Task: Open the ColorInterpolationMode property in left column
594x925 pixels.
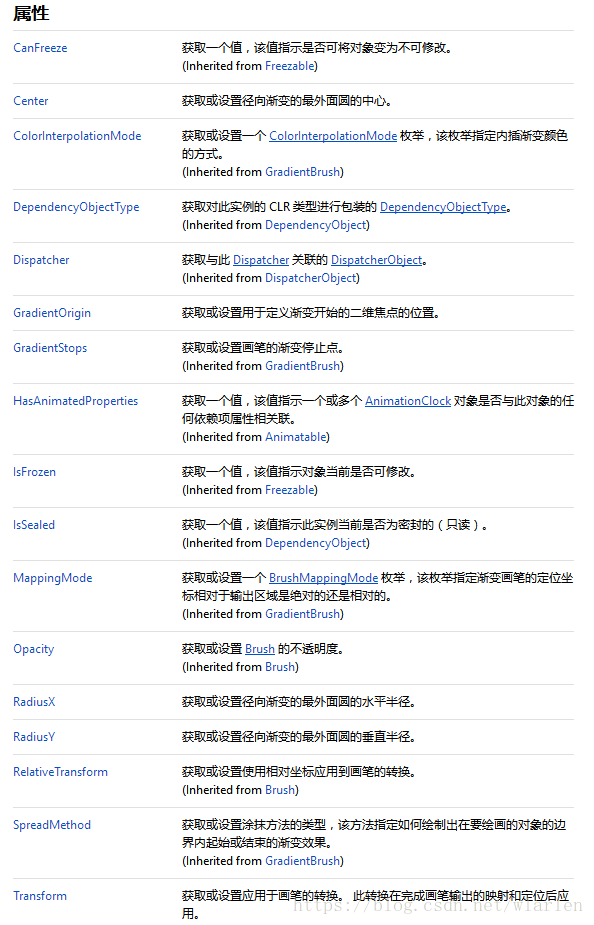Action: pos(77,136)
